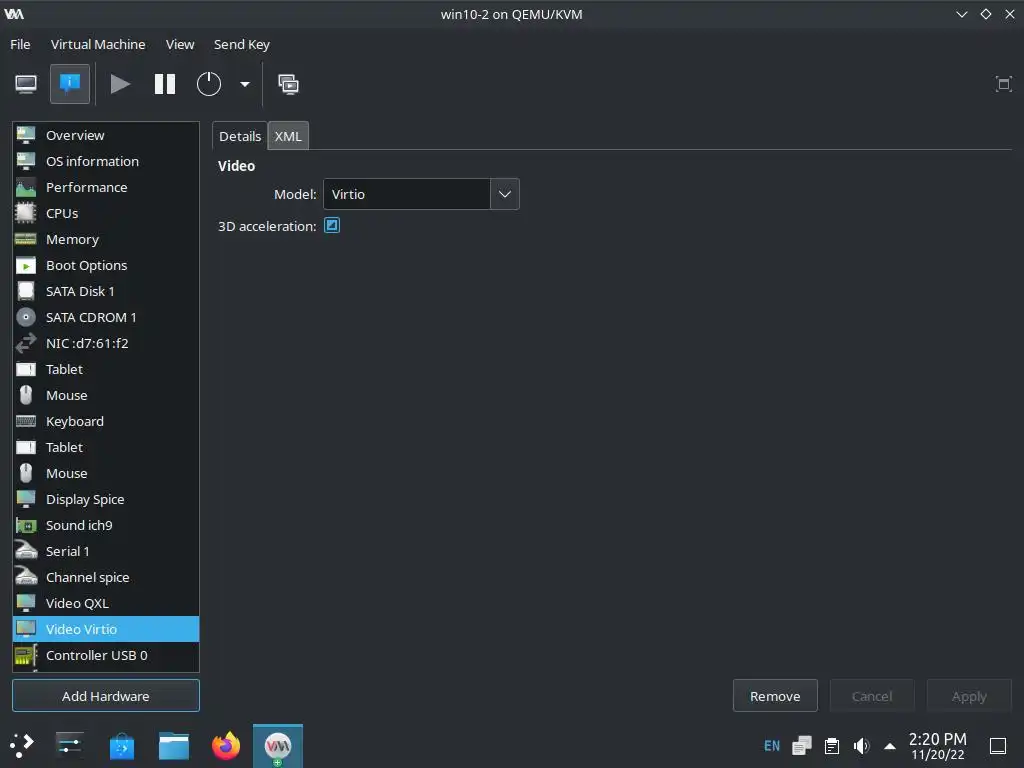Expand the shutdown options arrow
This screenshot has width=1024, height=768.
(x=245, y=84)
